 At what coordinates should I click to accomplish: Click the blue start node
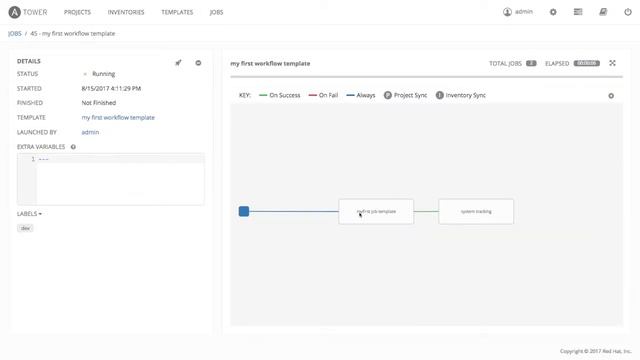[244, 211]
